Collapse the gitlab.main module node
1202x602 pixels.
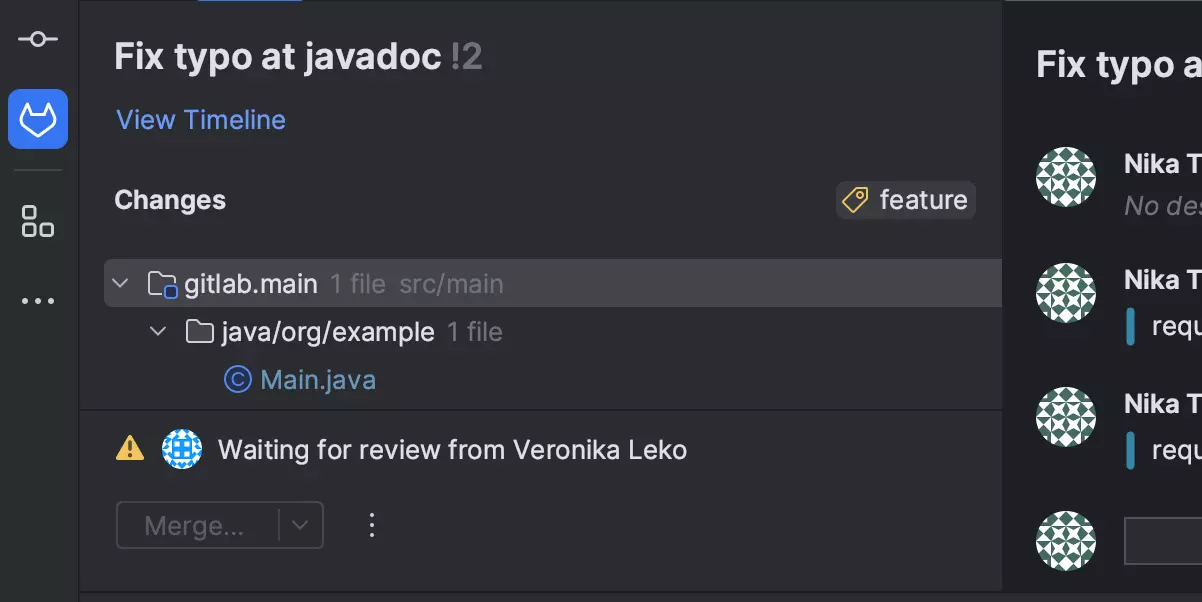[x=120, y=284]
